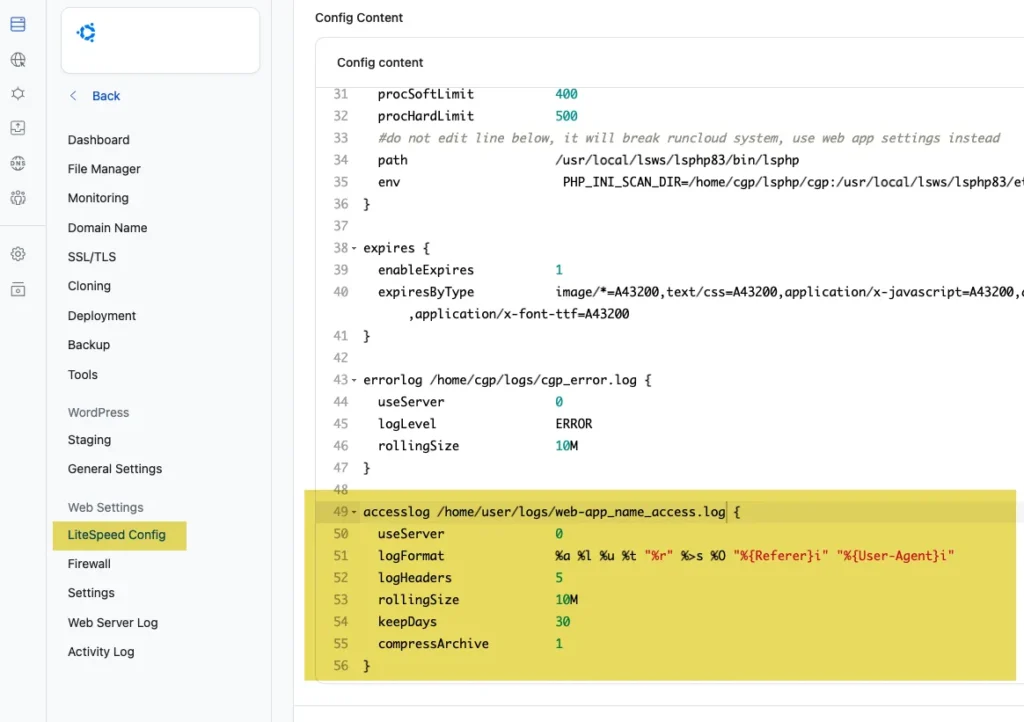The image size is (1024, 722).
Task: Click the archive box icon in sidebar
Action: 18,288
